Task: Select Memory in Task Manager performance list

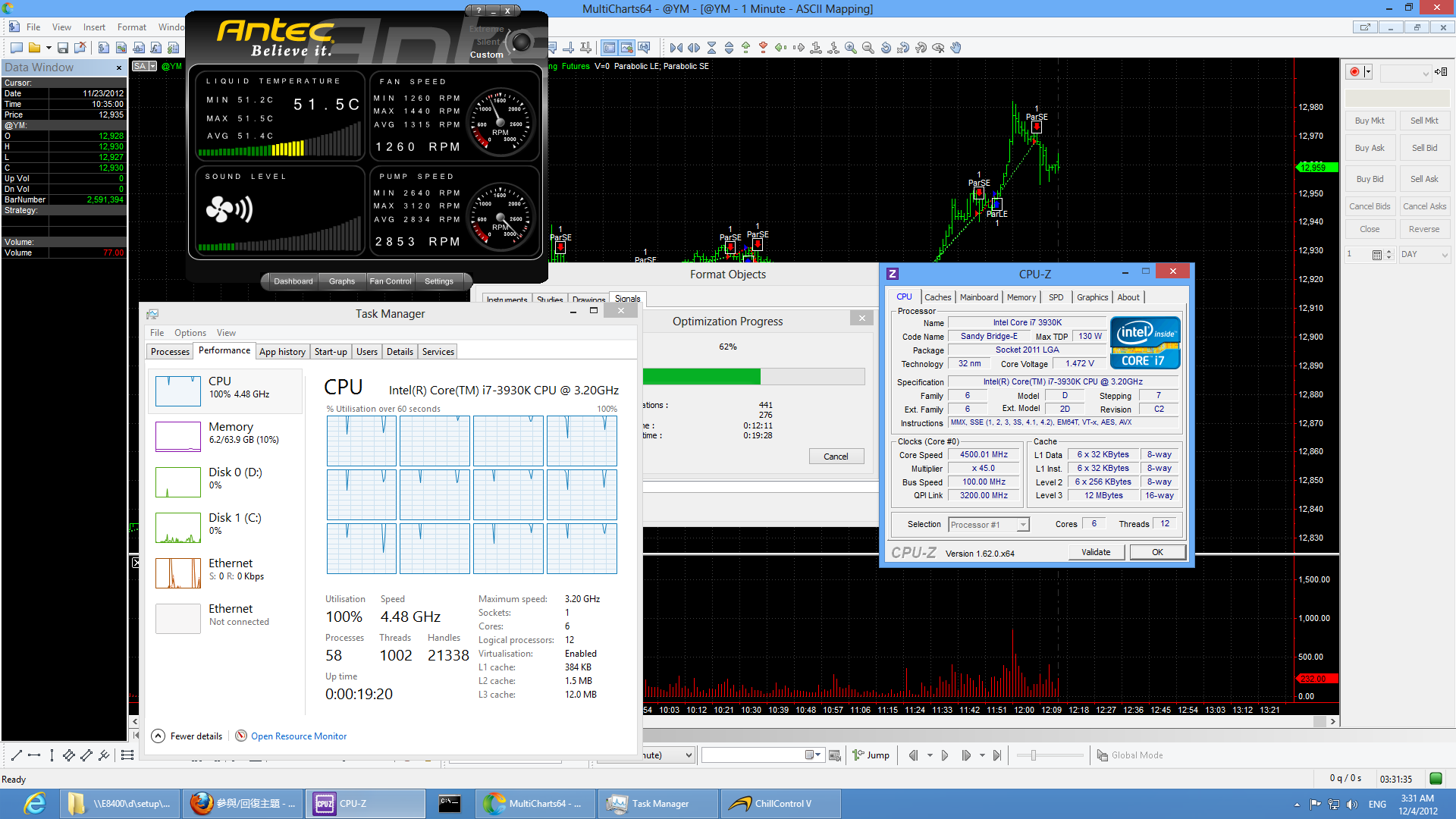Action: 225,436
